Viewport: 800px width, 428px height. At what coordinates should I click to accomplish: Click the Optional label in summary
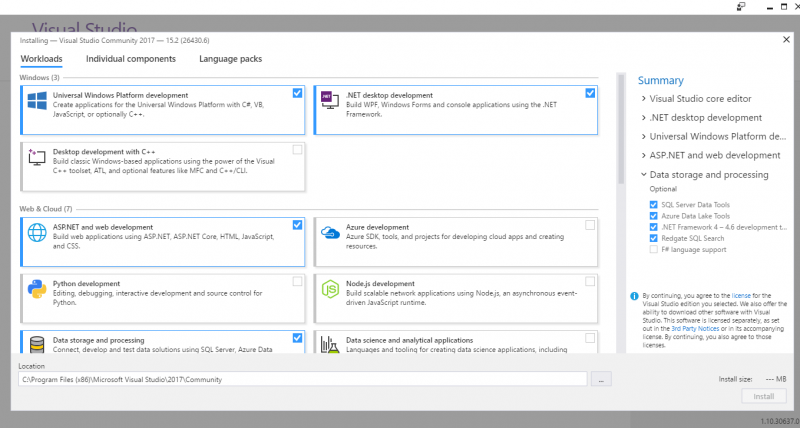(x=663, y=189)
